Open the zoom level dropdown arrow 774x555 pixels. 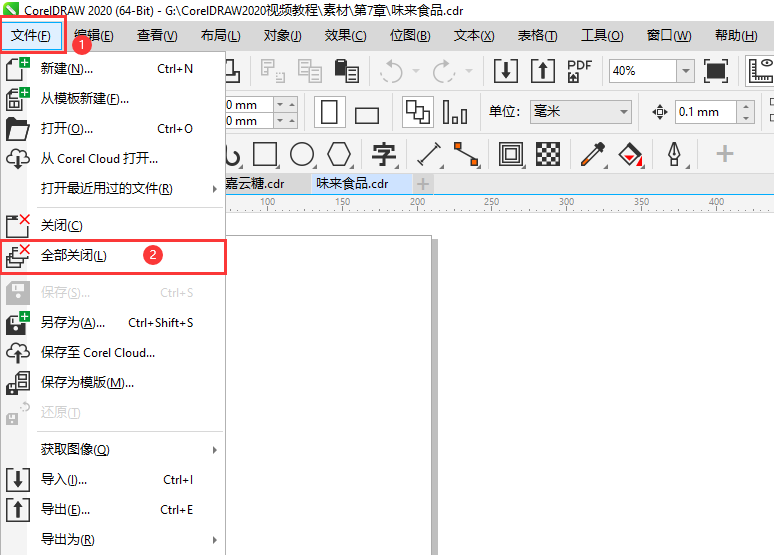tap(686, 71)
